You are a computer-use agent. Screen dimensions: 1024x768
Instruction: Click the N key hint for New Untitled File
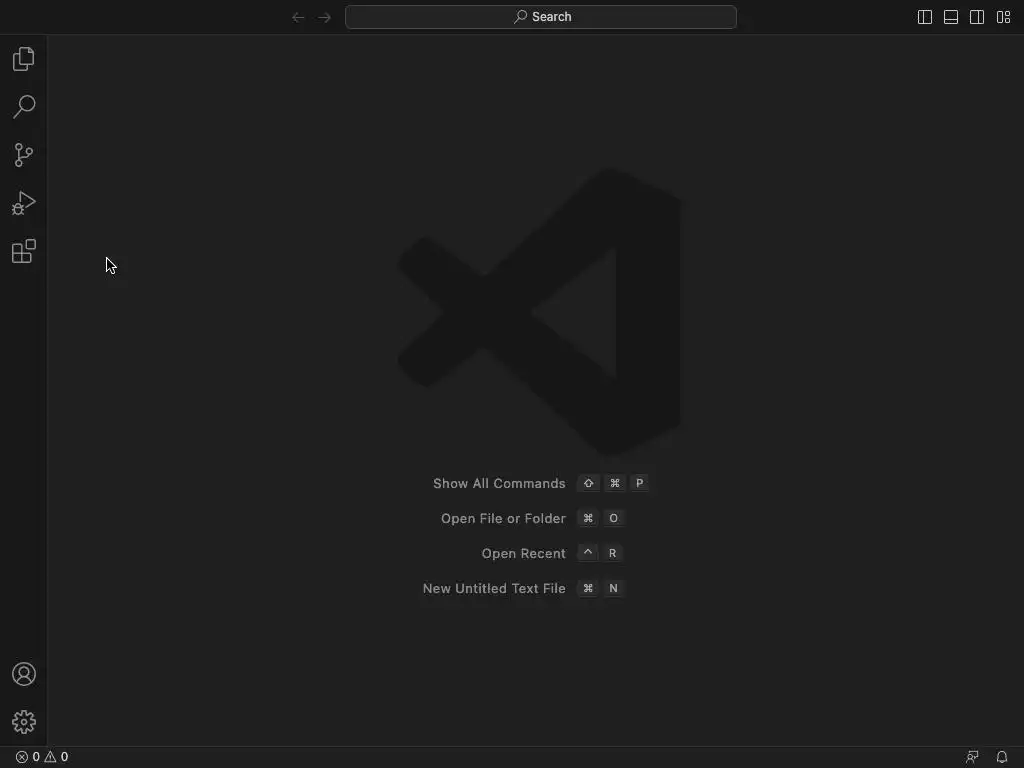[613, 588]
